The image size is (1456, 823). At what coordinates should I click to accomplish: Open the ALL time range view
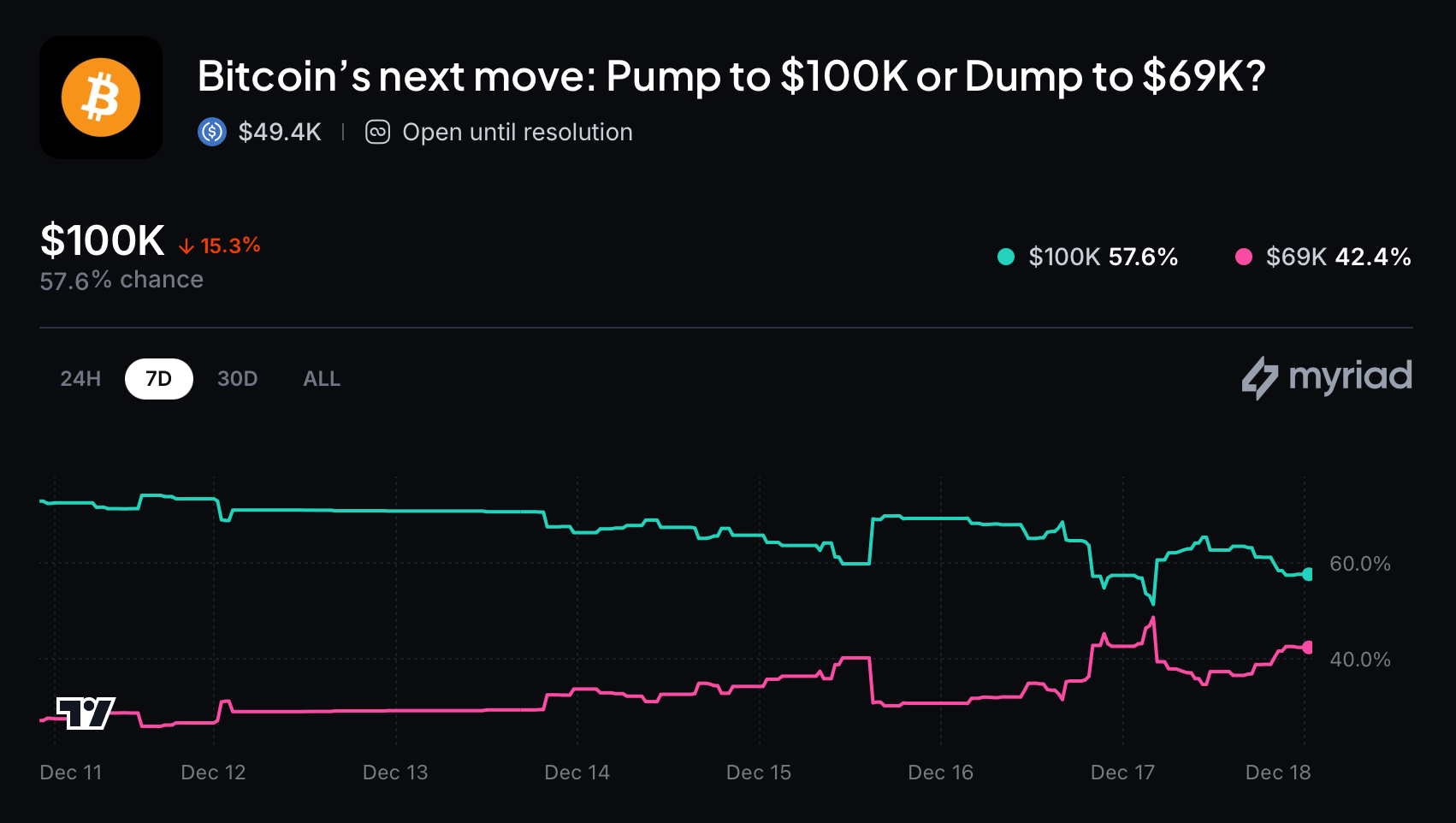click(321, 378)
